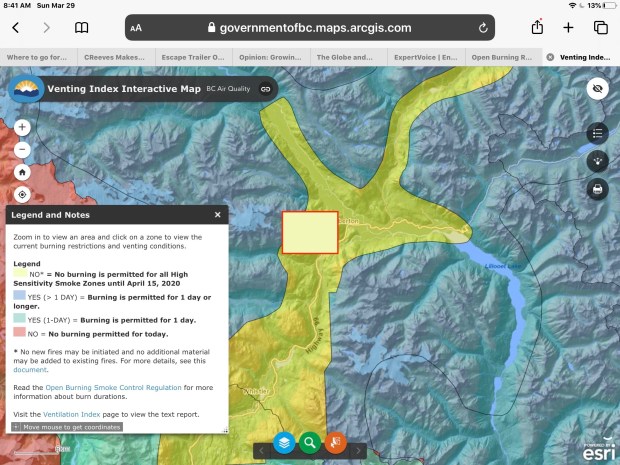
Task: Find my location on map
Action: pos(23,194)
